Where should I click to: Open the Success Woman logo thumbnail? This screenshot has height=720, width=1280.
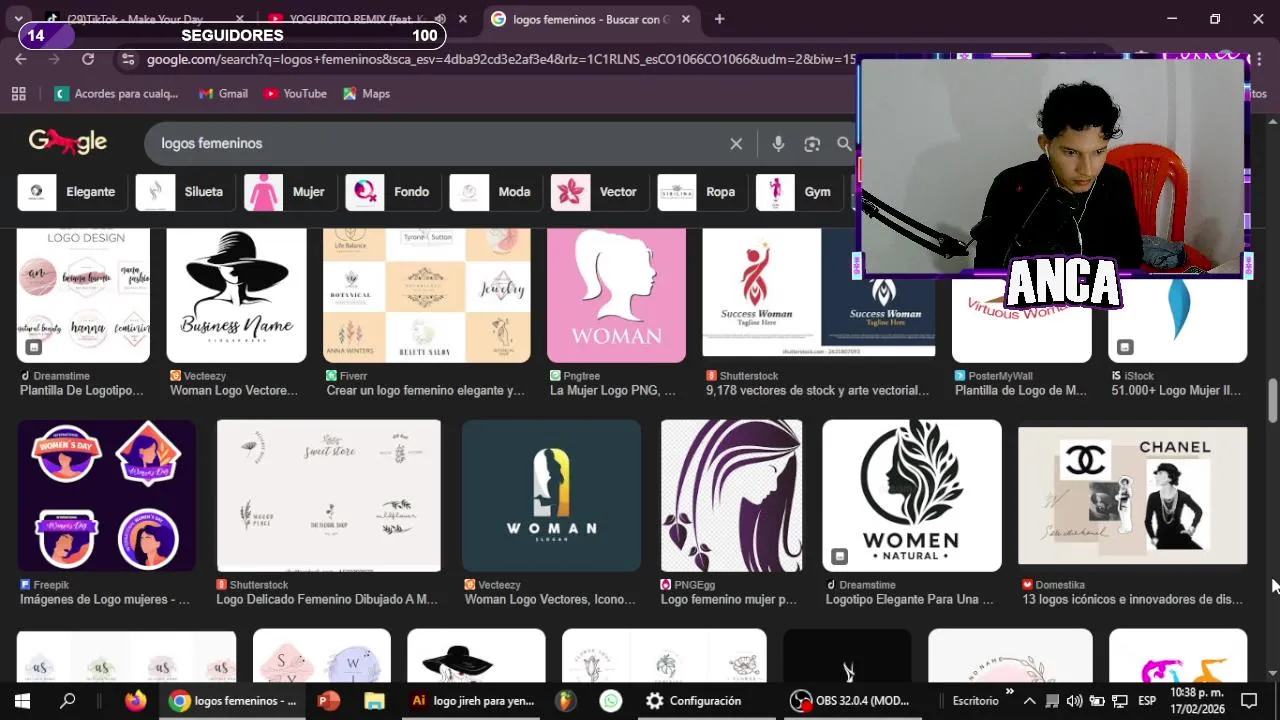coord(779,292)
